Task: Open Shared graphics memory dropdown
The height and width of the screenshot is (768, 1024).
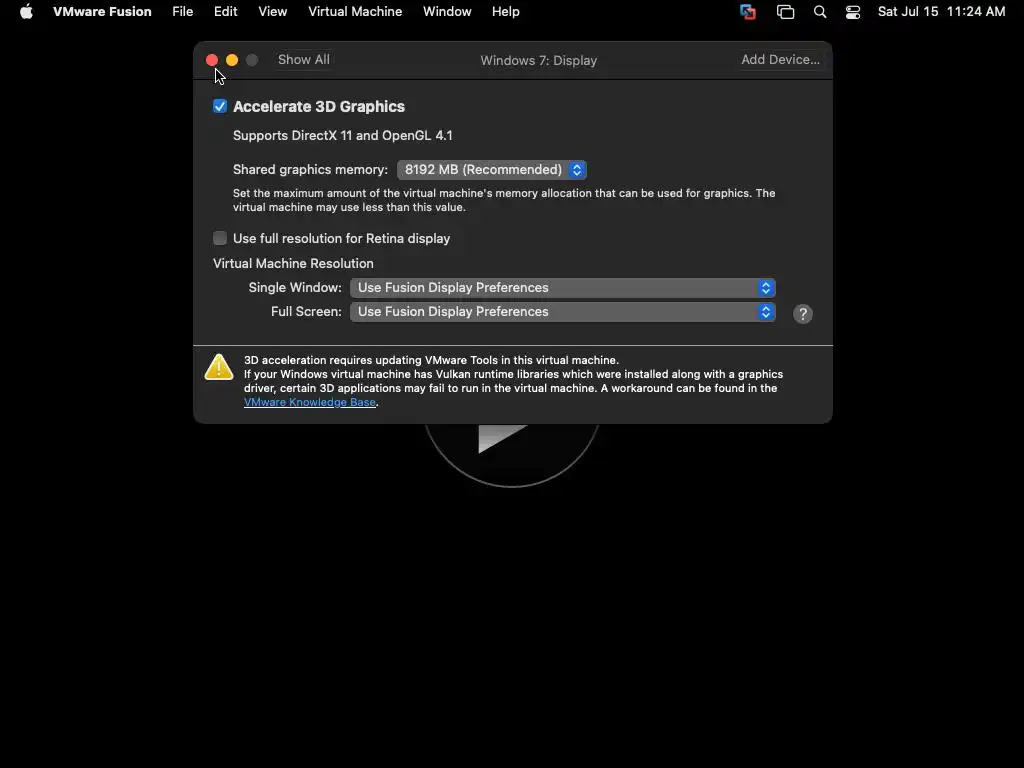Action: point(492,170)
